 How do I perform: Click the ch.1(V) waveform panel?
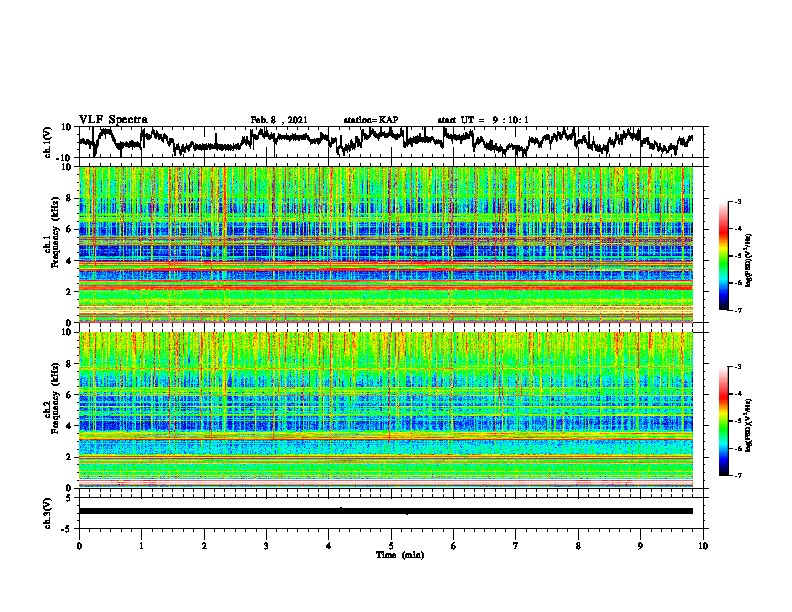(393, 142)
